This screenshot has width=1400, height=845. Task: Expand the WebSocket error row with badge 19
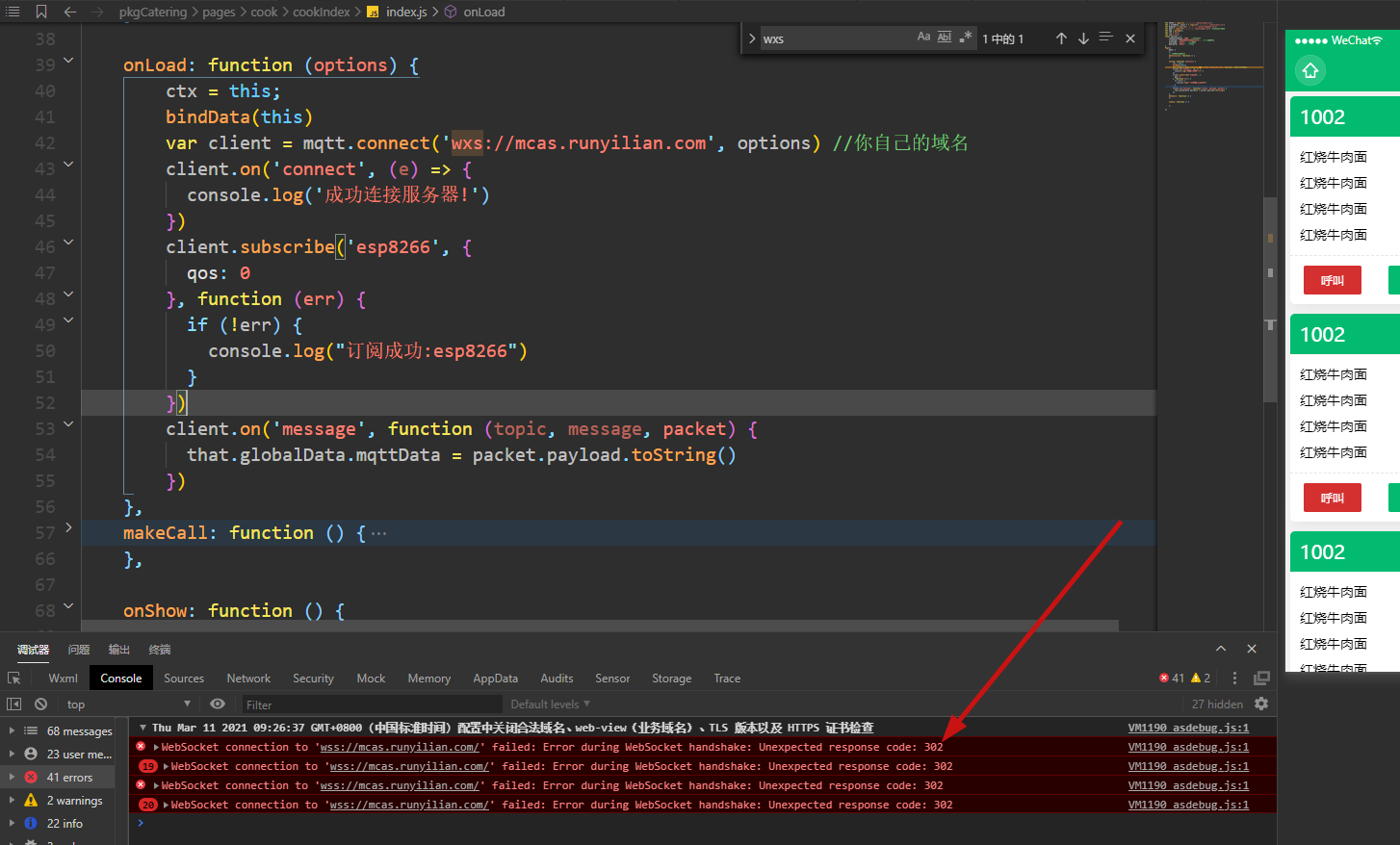point(166,766)
